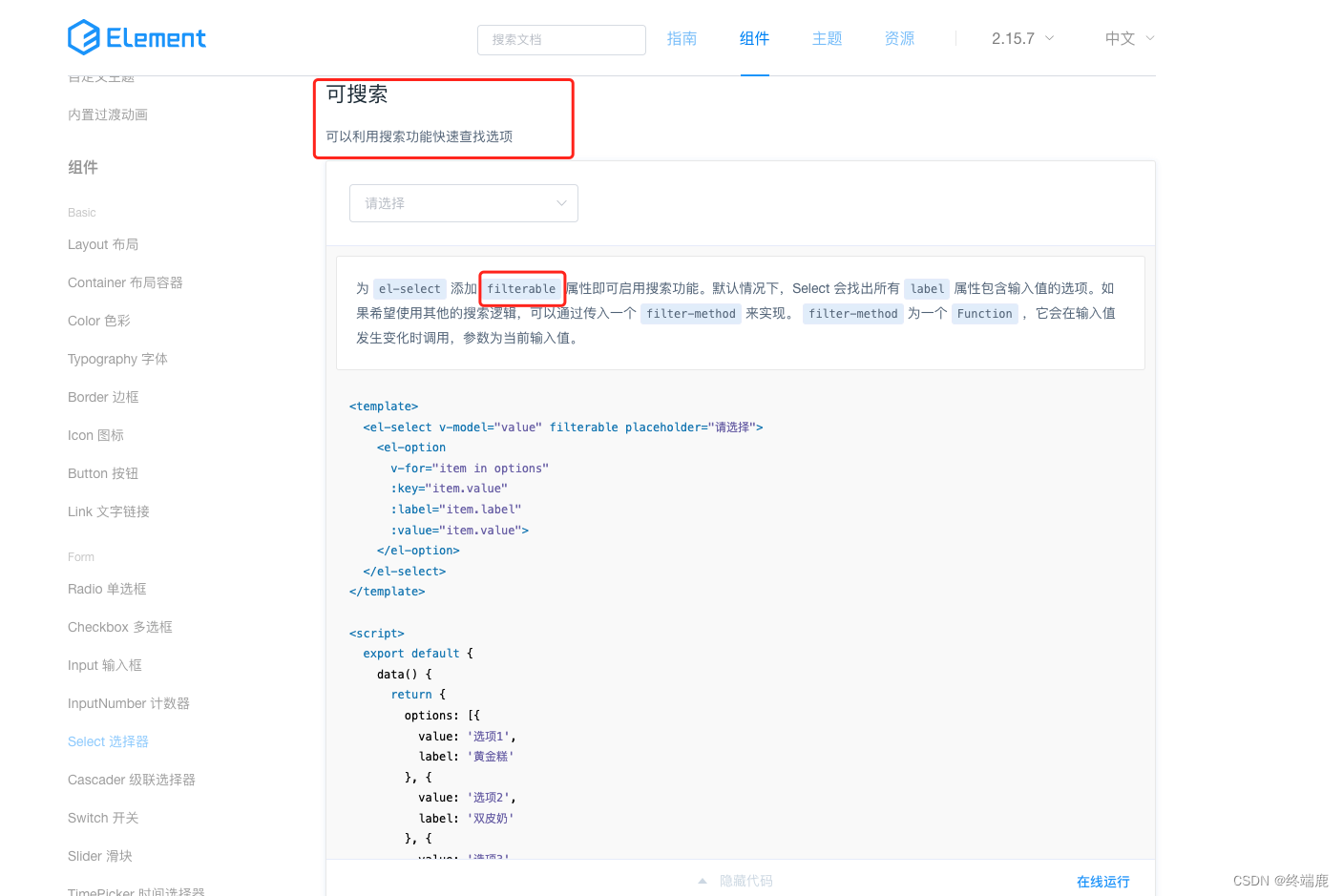Viewport: 1343px width, 896px height.
Task: Open Layout 布局 in sidebar
Action: [x=103, y=244]
